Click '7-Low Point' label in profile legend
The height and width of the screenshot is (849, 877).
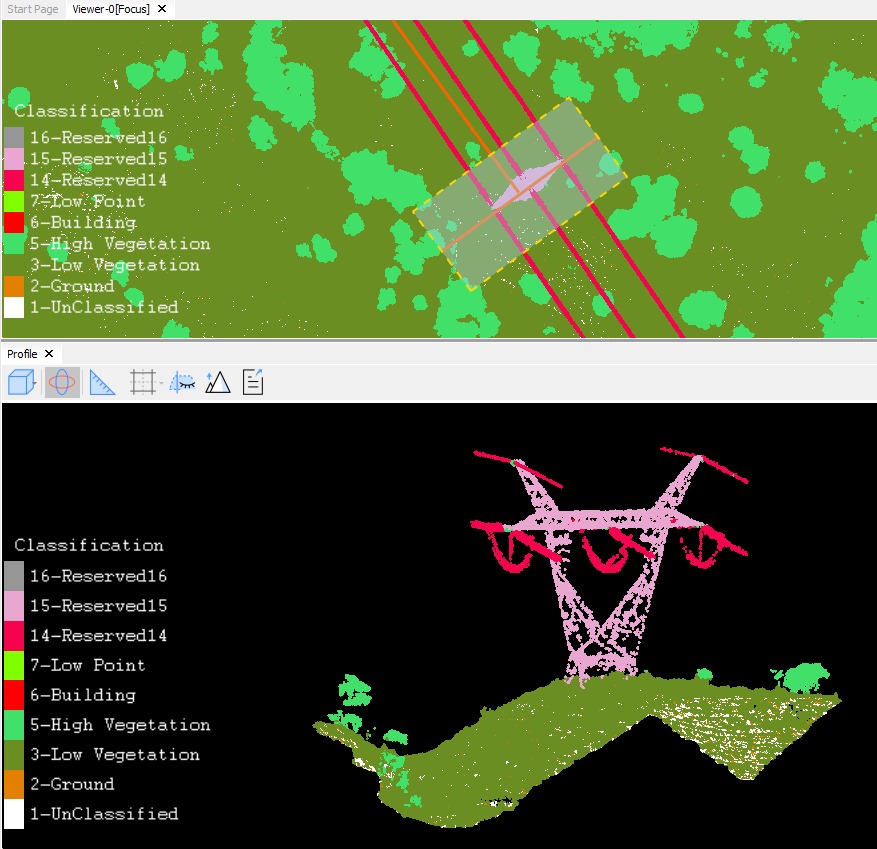(88, 665)
